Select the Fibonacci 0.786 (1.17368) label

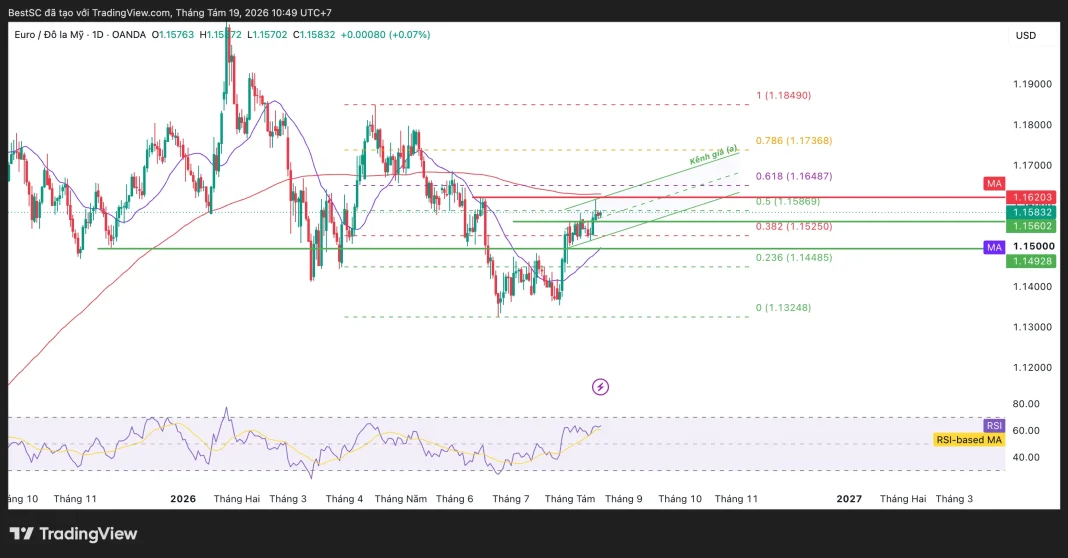pos(794,140)
